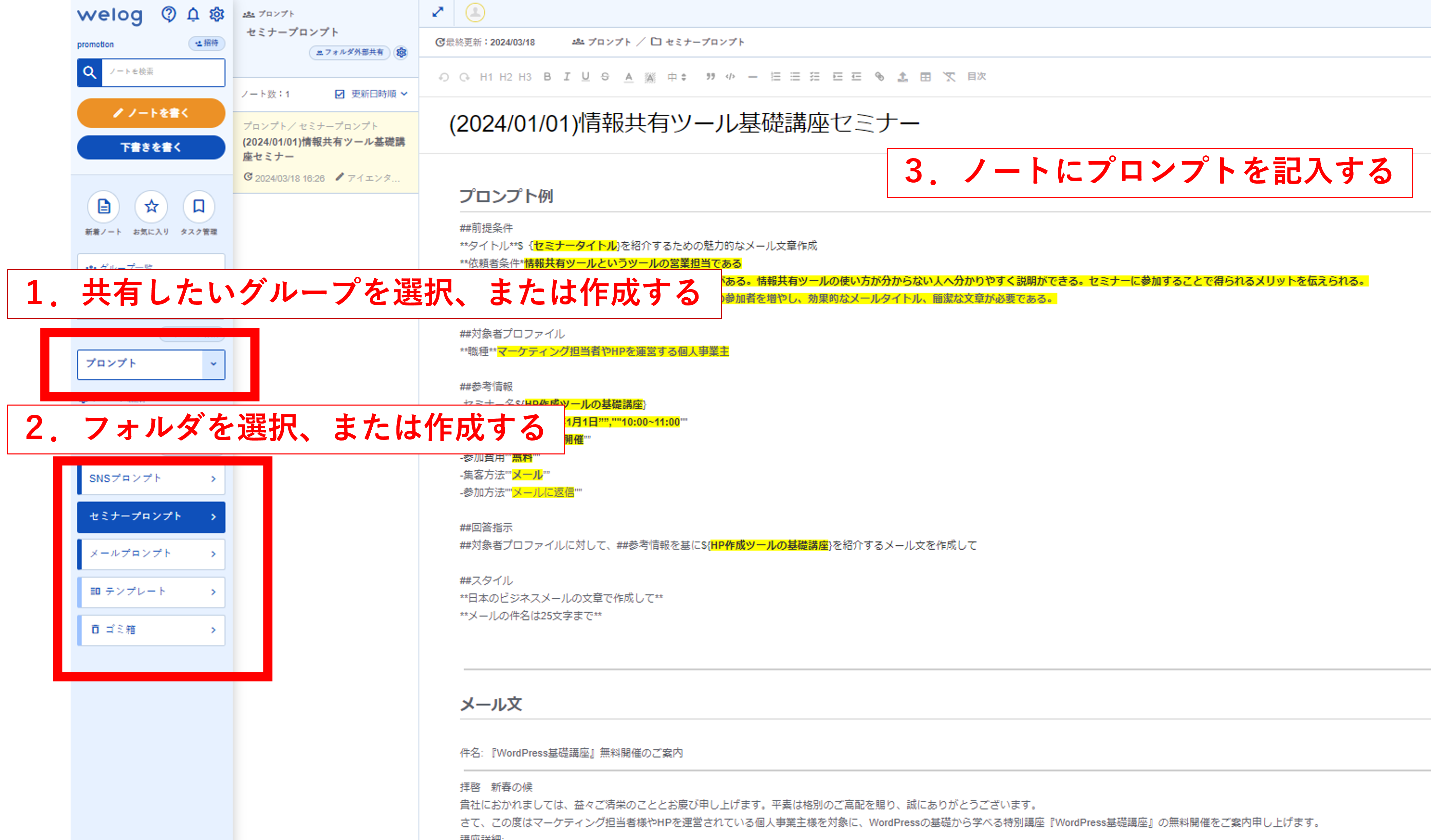The width and height of the screenshot is (1431, 840).
Task: Click the ノートを書く button
Action: [151, 113]
